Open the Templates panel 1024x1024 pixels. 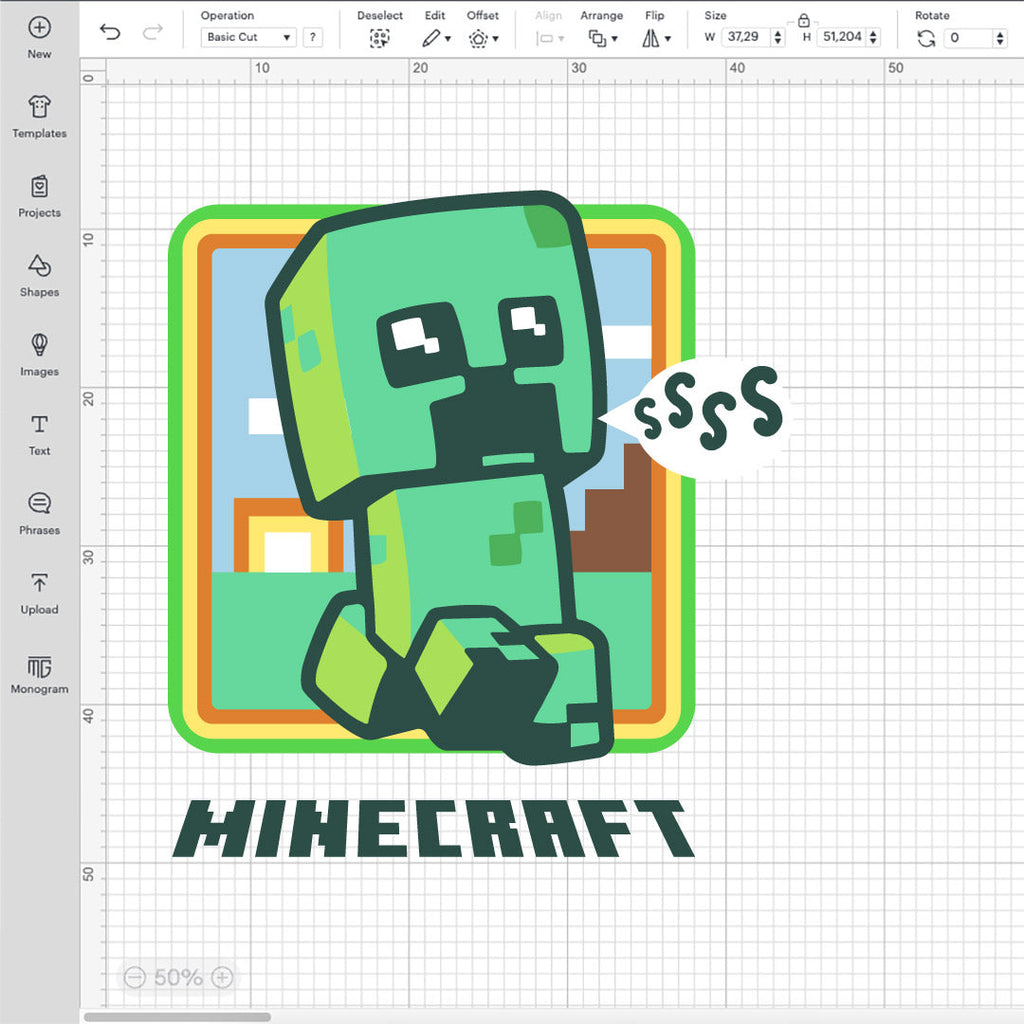(x=39, y=117)
